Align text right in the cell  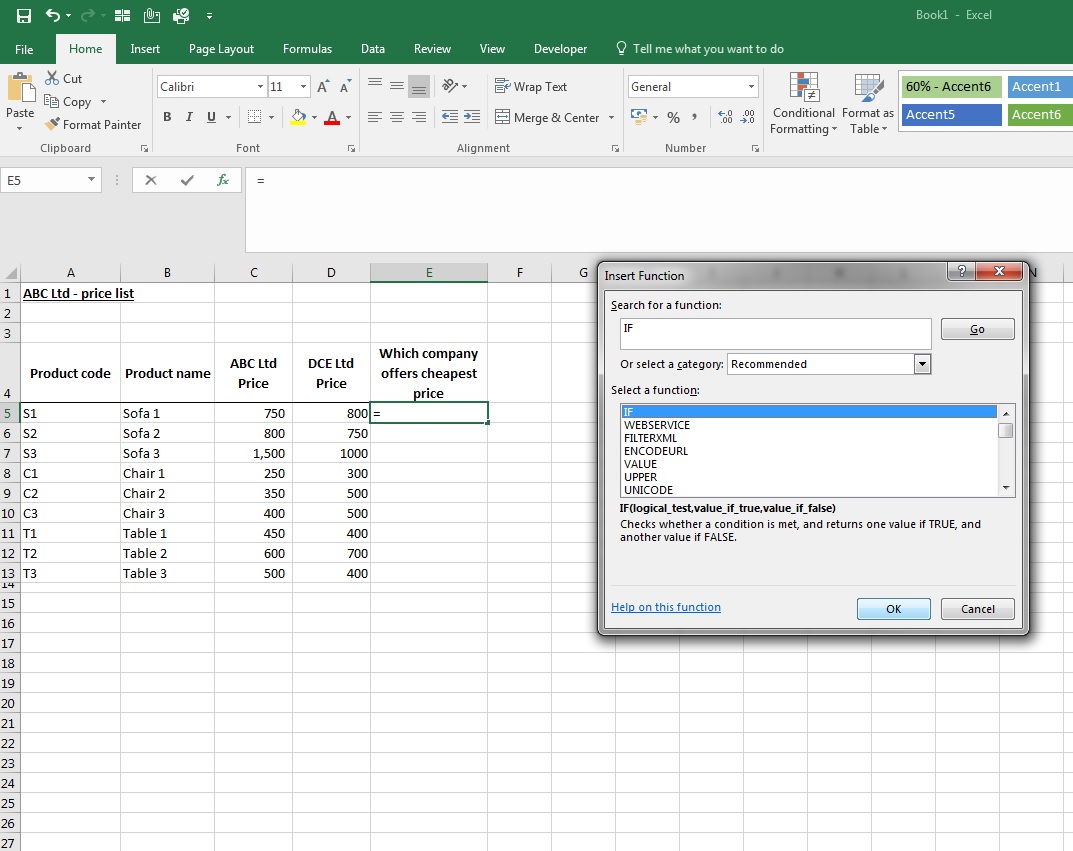click(x=419, y=117)
